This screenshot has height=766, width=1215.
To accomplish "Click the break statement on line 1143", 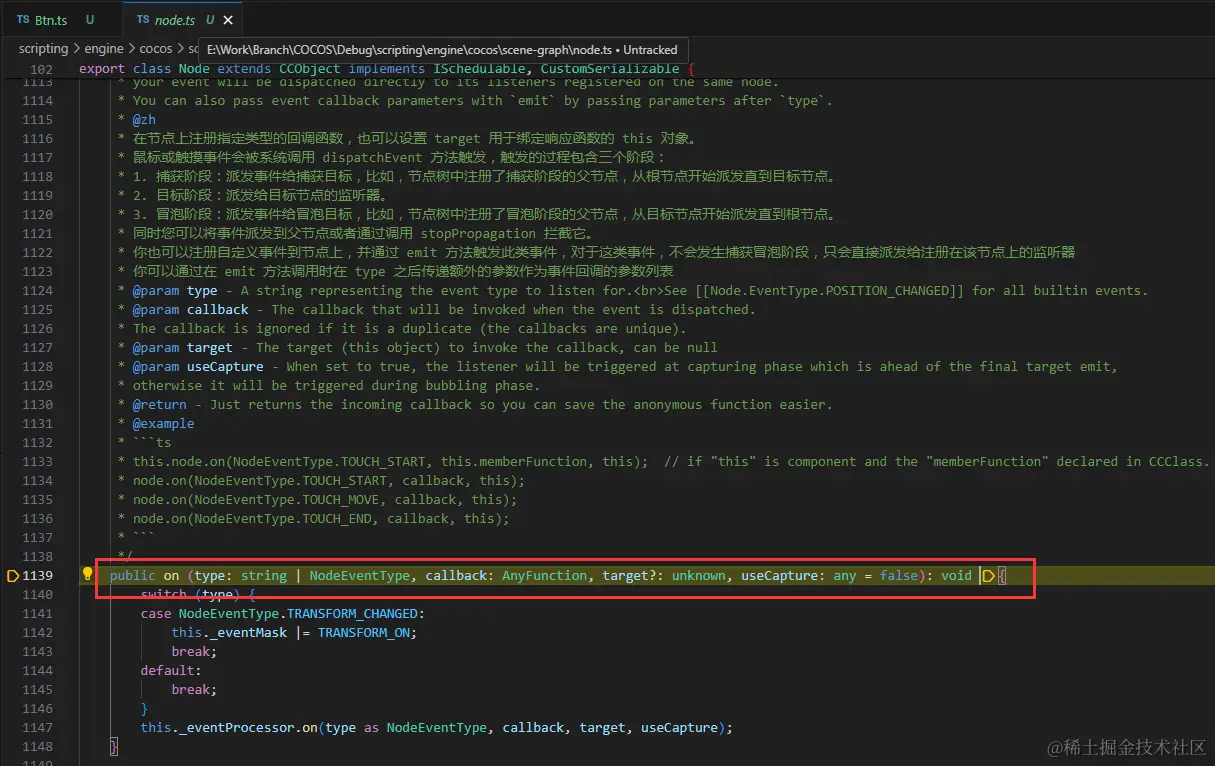I will pyautogui.click(x=194, y=652).
